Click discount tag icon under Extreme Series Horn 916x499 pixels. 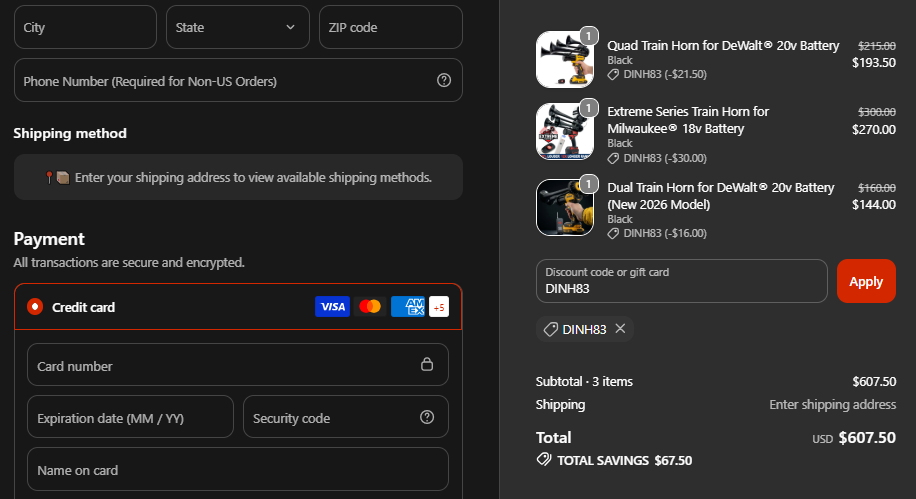[613, 158]
